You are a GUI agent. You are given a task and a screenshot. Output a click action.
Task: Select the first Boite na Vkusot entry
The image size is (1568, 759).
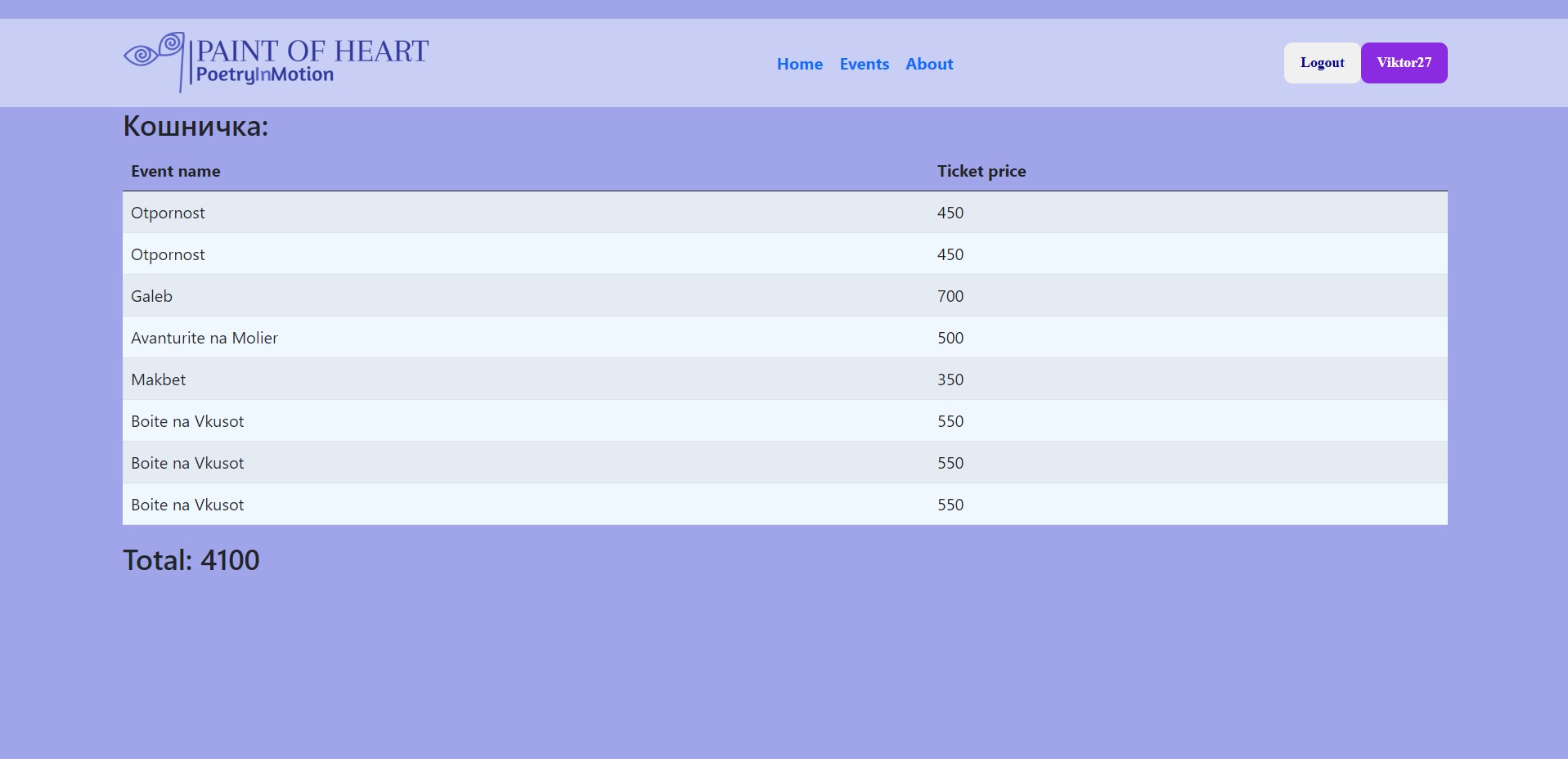click(x=187, y=421)
